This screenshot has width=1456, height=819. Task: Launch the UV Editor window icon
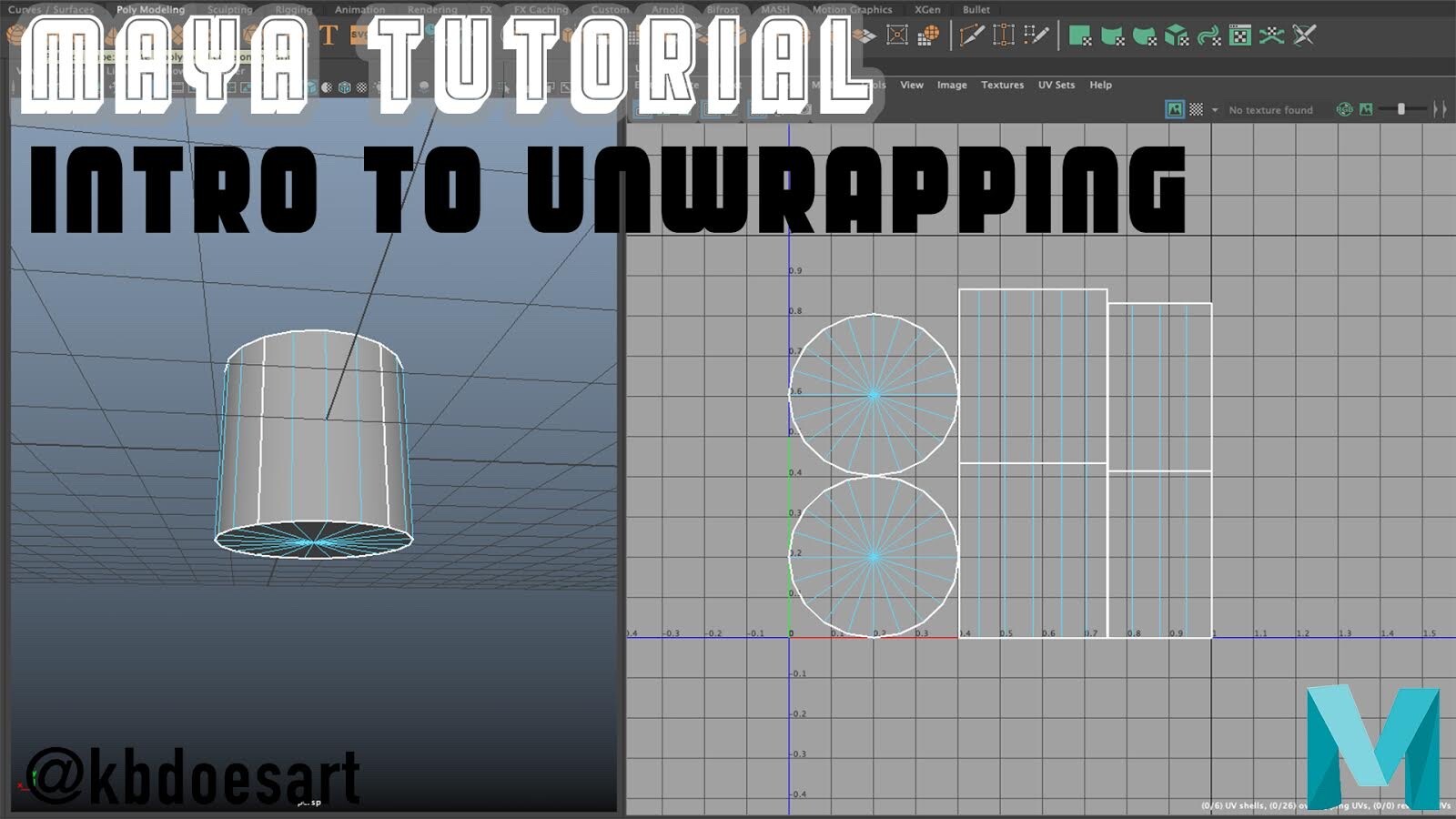pos(1239,36)
